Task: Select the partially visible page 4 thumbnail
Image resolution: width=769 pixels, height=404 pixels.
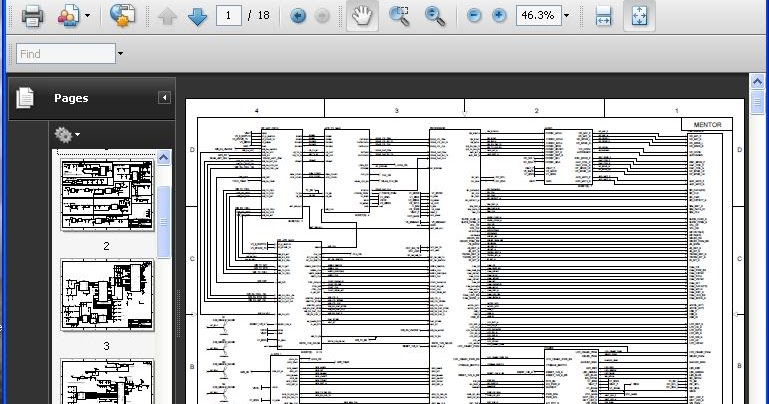Action: (107, 382)
